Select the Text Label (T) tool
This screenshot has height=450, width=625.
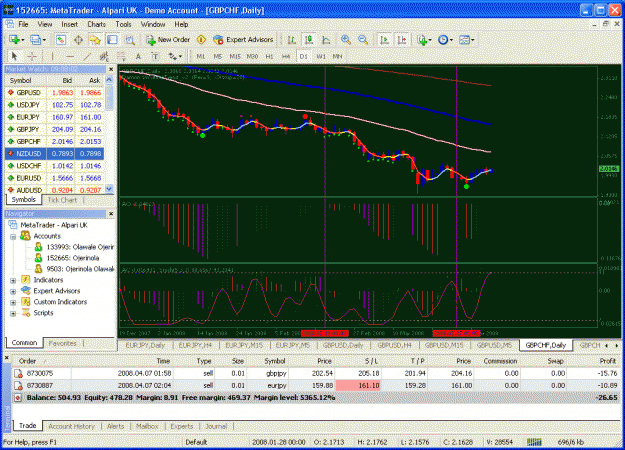tap(155, 56)
